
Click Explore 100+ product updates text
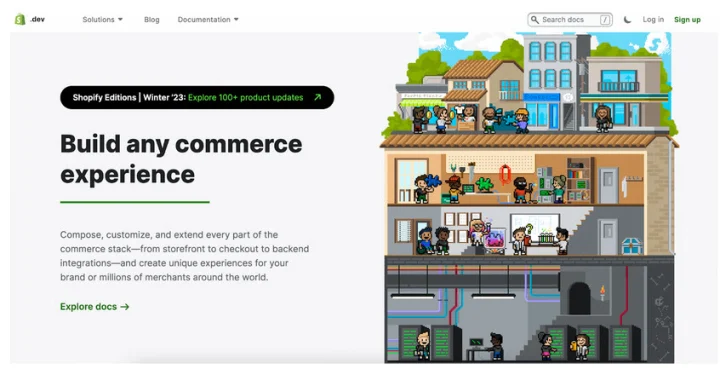(x=246, y=97)
